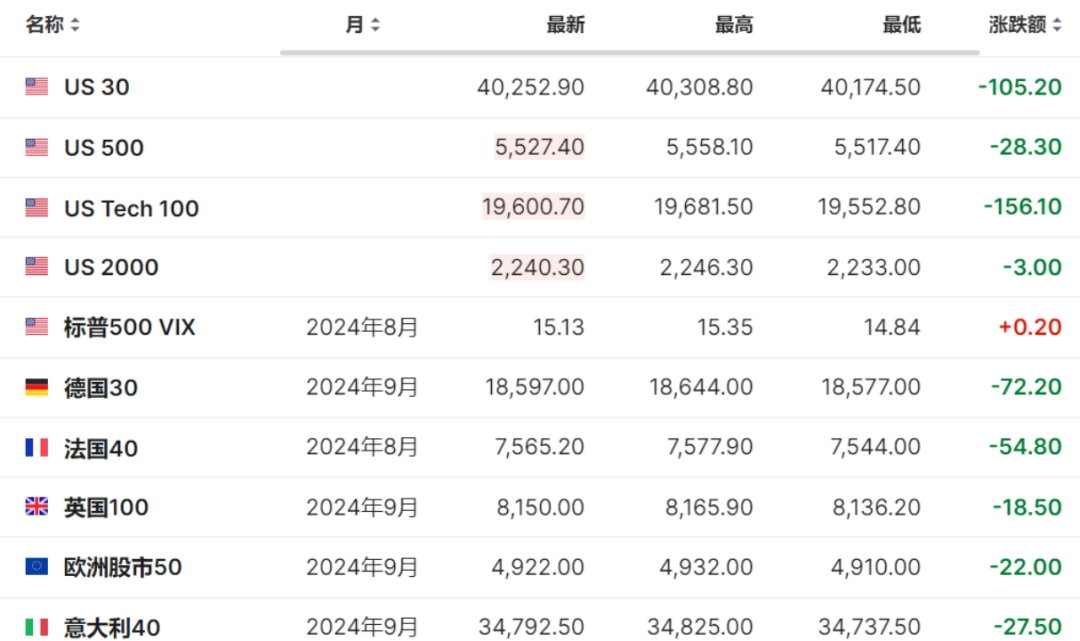Click the UK flag beside 英国100
The height and width of the screenshot is (641, 1080).
point(37,507)
